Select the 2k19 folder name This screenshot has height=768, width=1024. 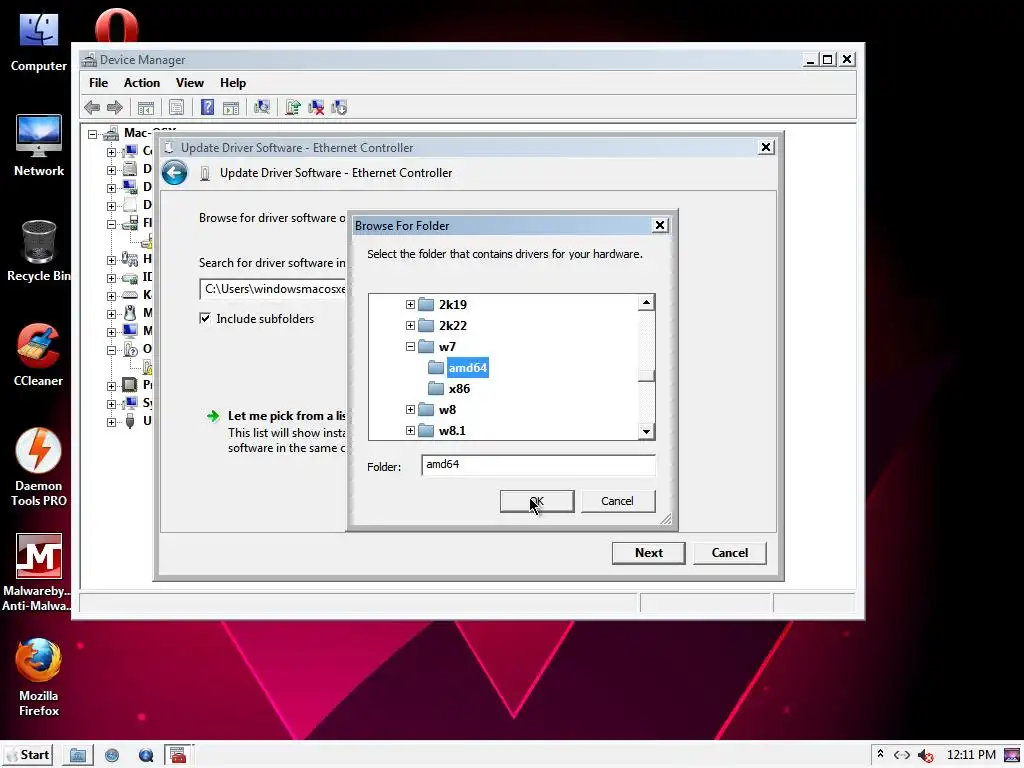click(x=453, y=304)
